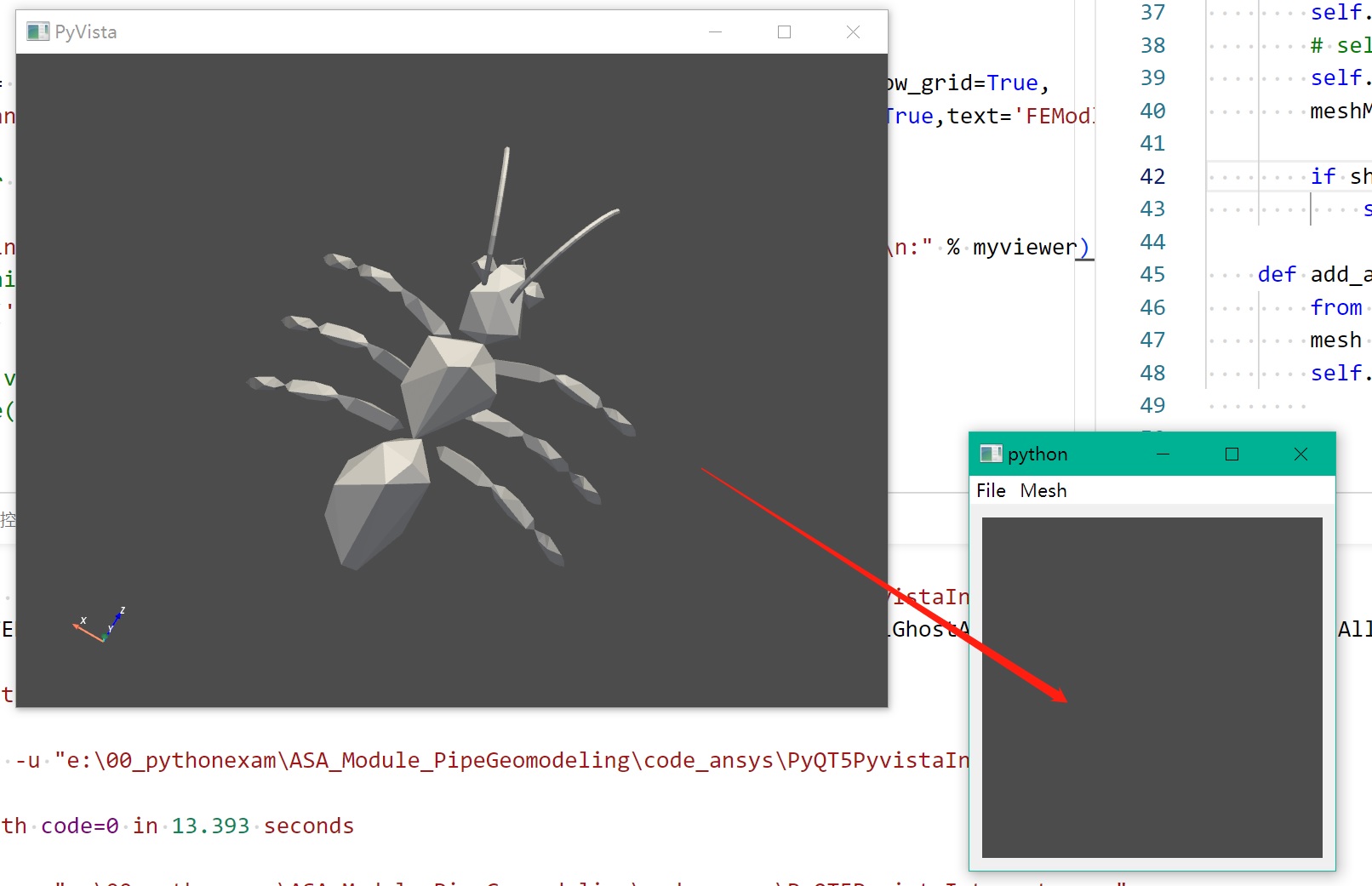Click line number 45 in the editor gutter
The width and height of the screenshot is (1372, 886).
tap(1152, 274)
